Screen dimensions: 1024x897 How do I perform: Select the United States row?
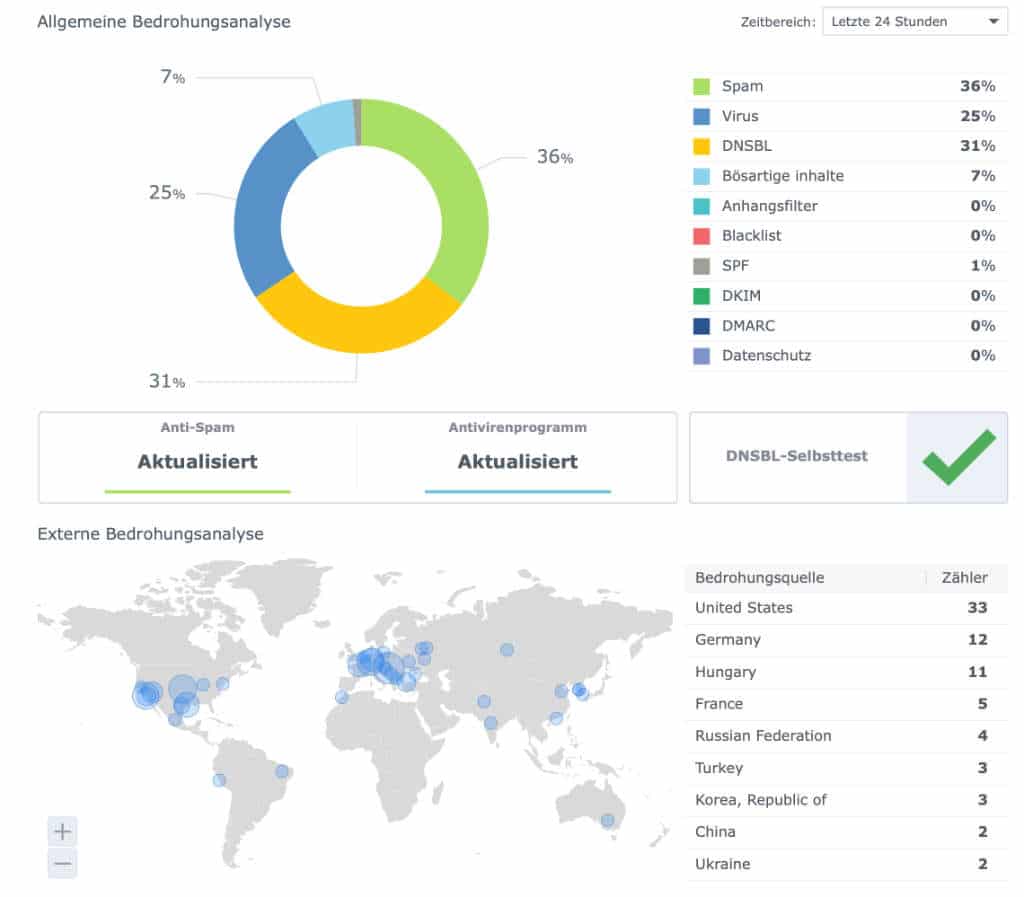click(846, 608)
